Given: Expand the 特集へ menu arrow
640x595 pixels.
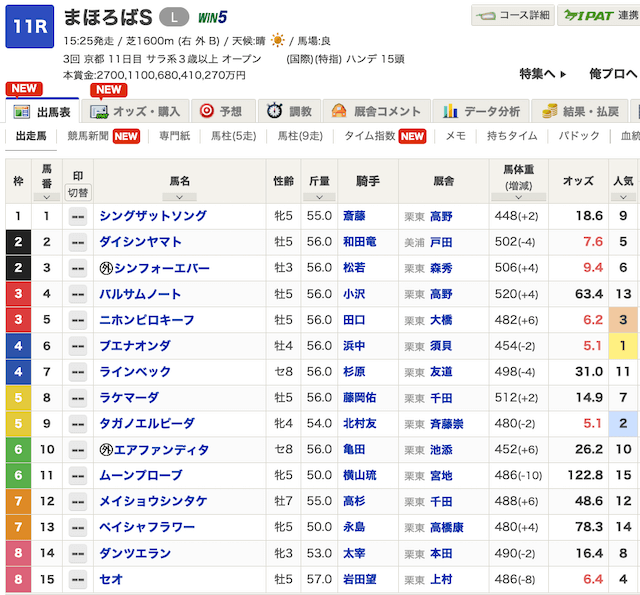Looking at the screenshot, I should click(563, 74).
